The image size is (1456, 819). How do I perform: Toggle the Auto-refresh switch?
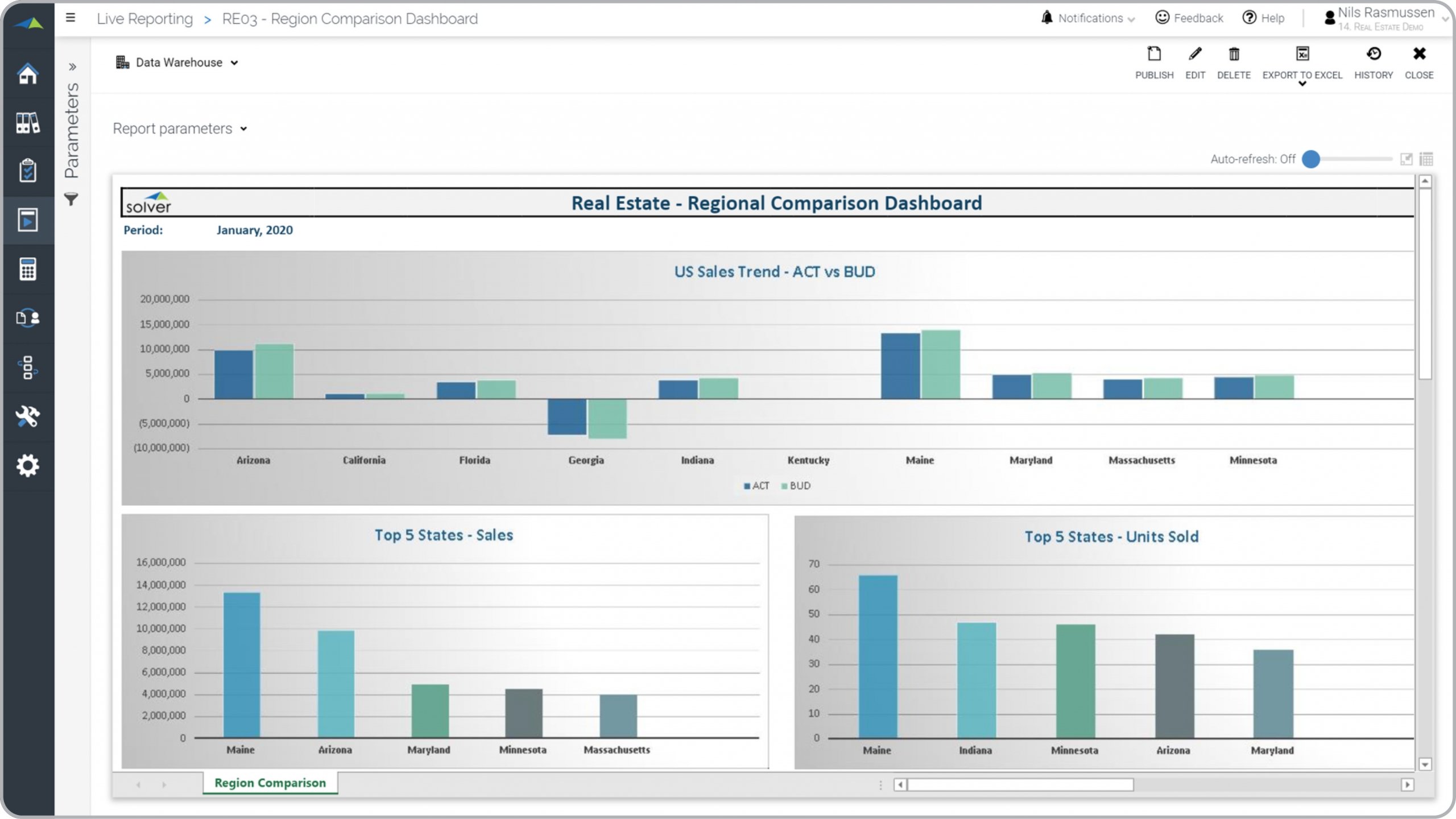click(x=1311, y=159)
